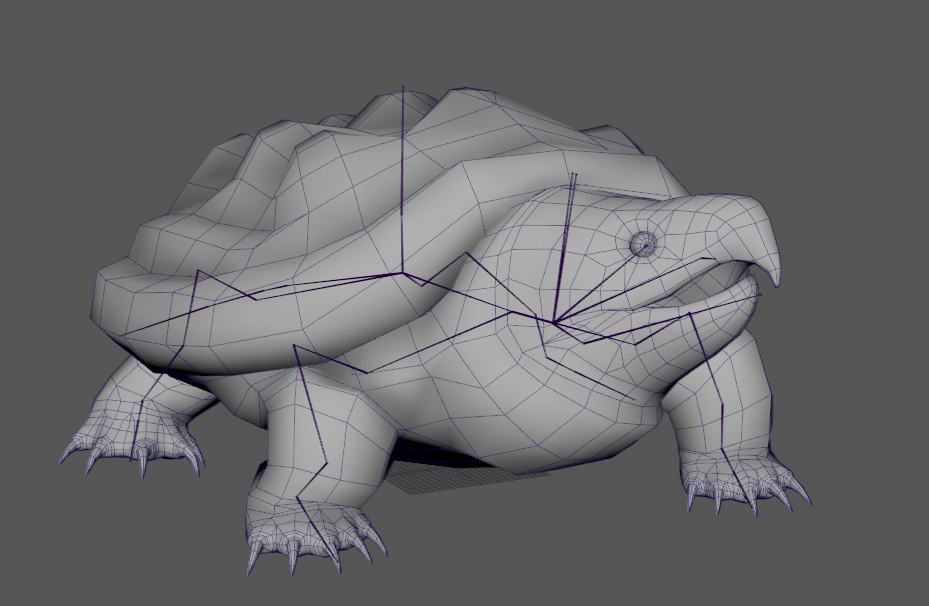929x606 pixels.
Task: Click the front foot nearest the camera
Action: coord(314,535)
